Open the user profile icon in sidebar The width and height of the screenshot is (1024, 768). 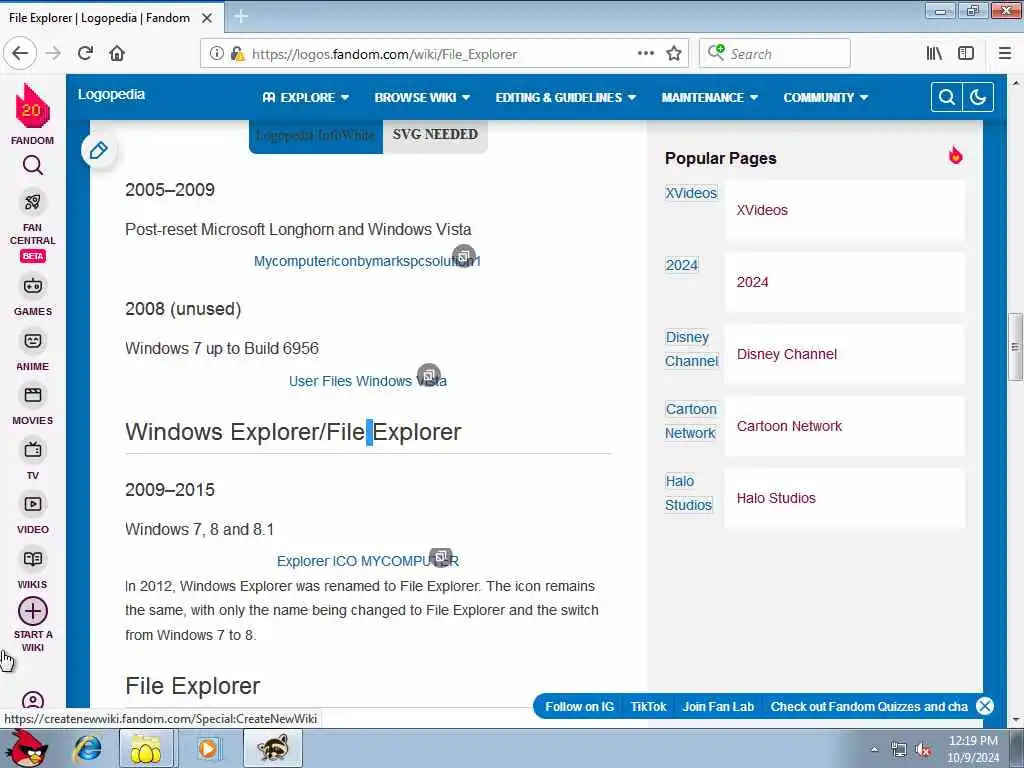(x=33, y=701)
